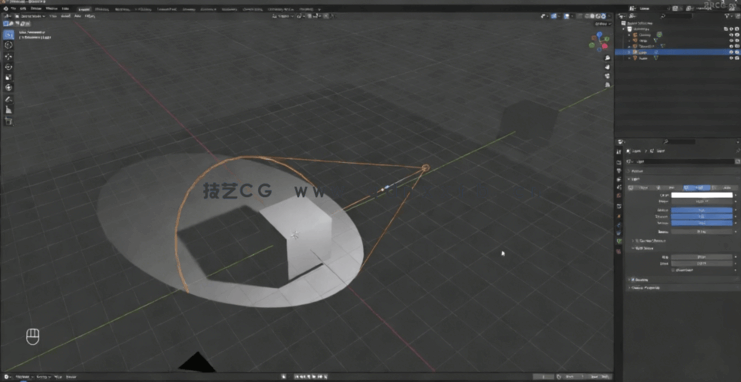Select the Cursor tool
This screenshot has width=741, height=382.
click(9, 45)
